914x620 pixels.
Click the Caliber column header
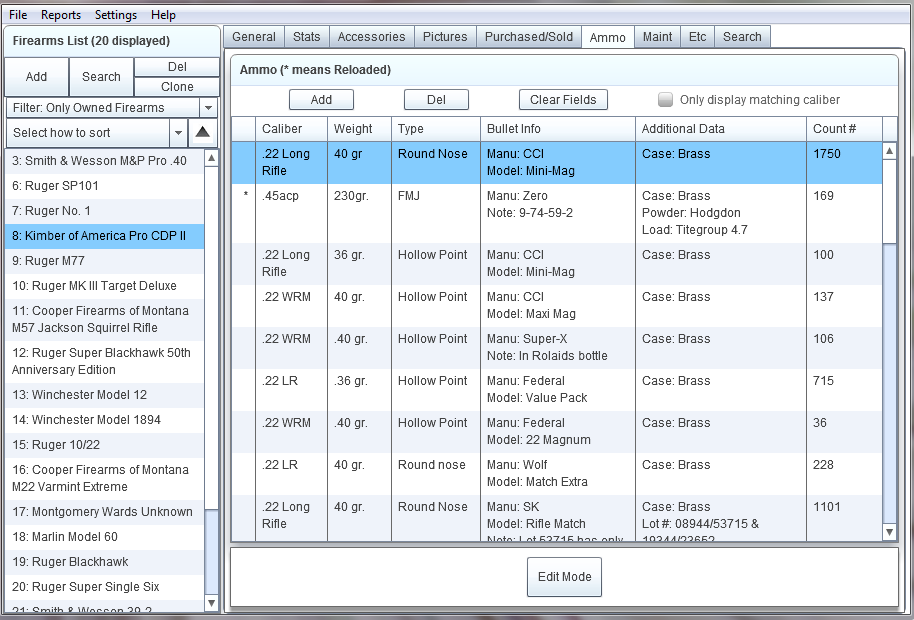coord(291,129)
